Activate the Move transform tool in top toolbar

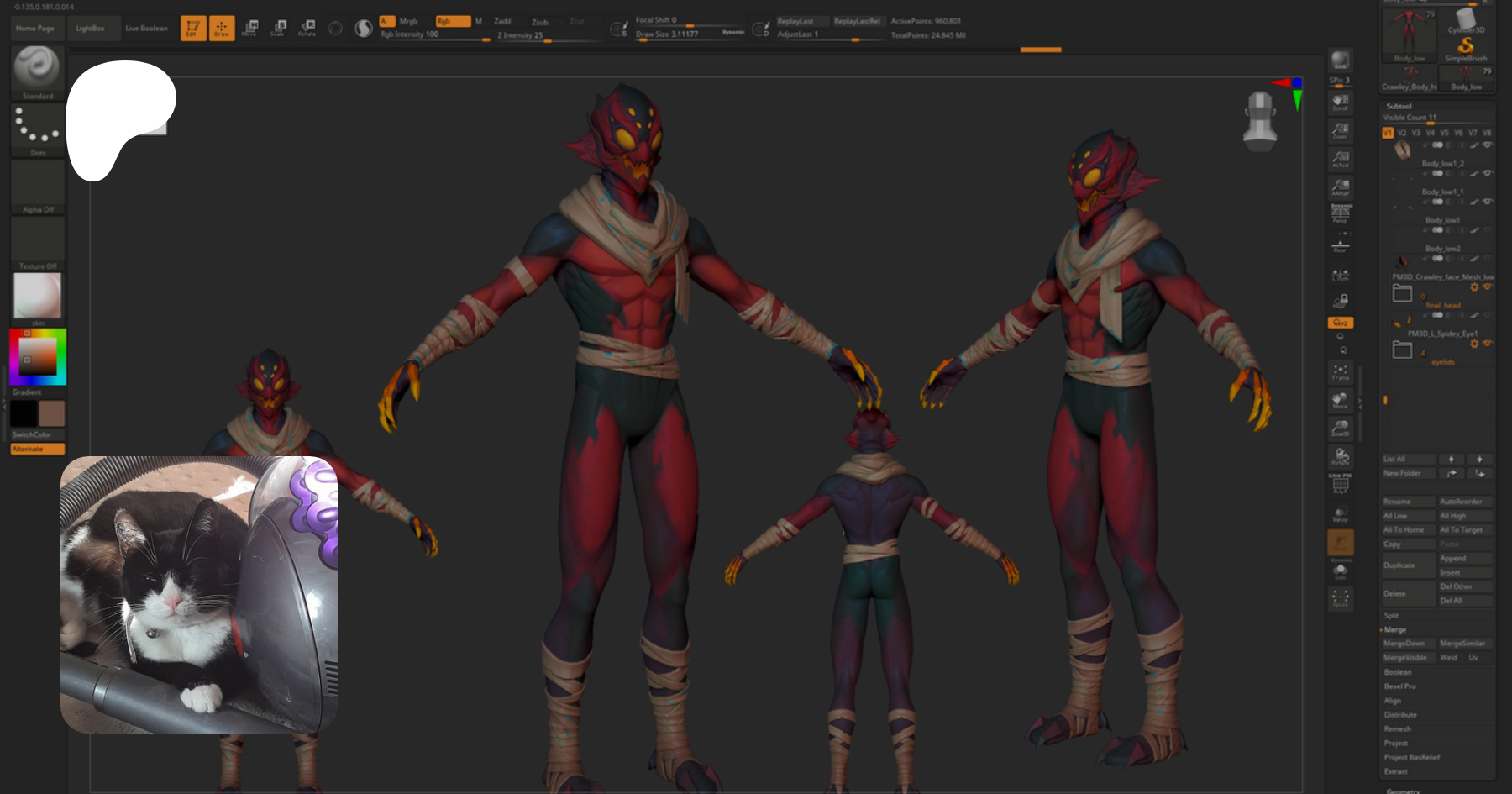click(x=250, y=29)
